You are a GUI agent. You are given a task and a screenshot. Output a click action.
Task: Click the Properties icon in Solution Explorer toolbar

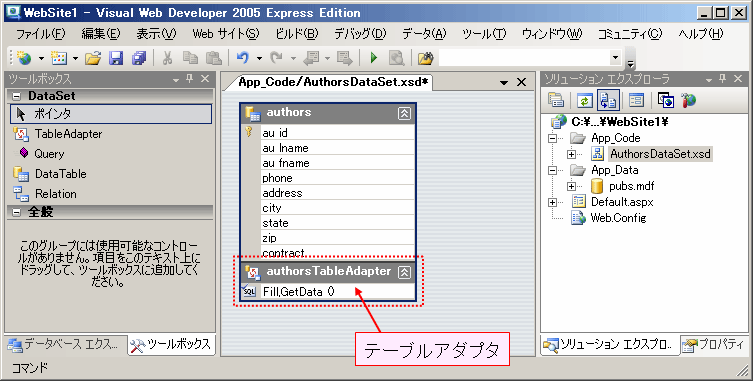556,100
